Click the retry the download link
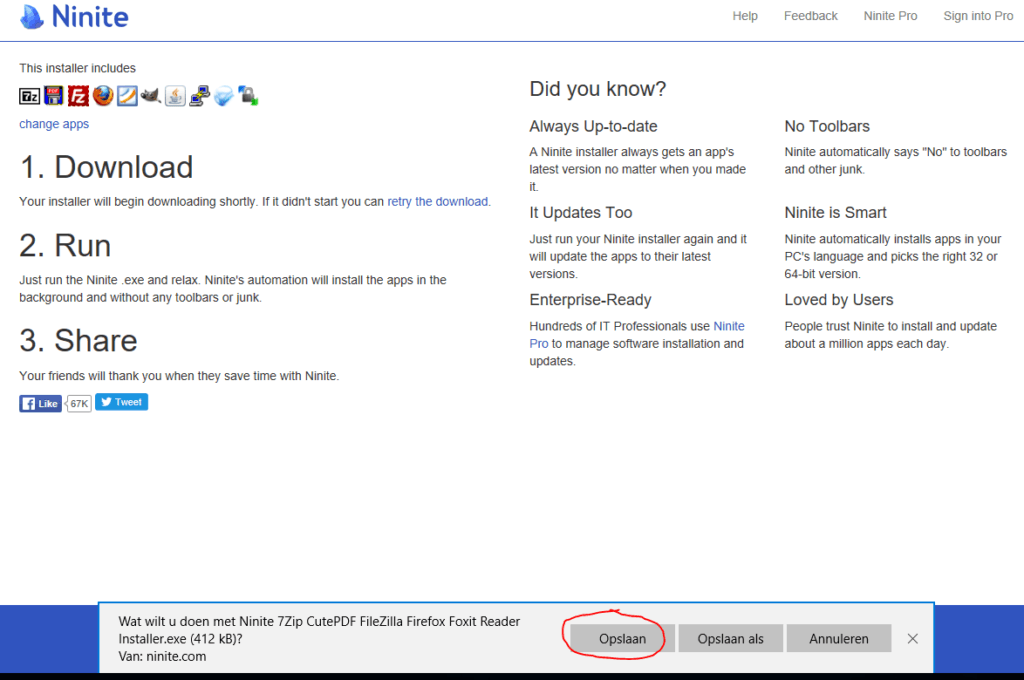 click(x=438, y=201)
